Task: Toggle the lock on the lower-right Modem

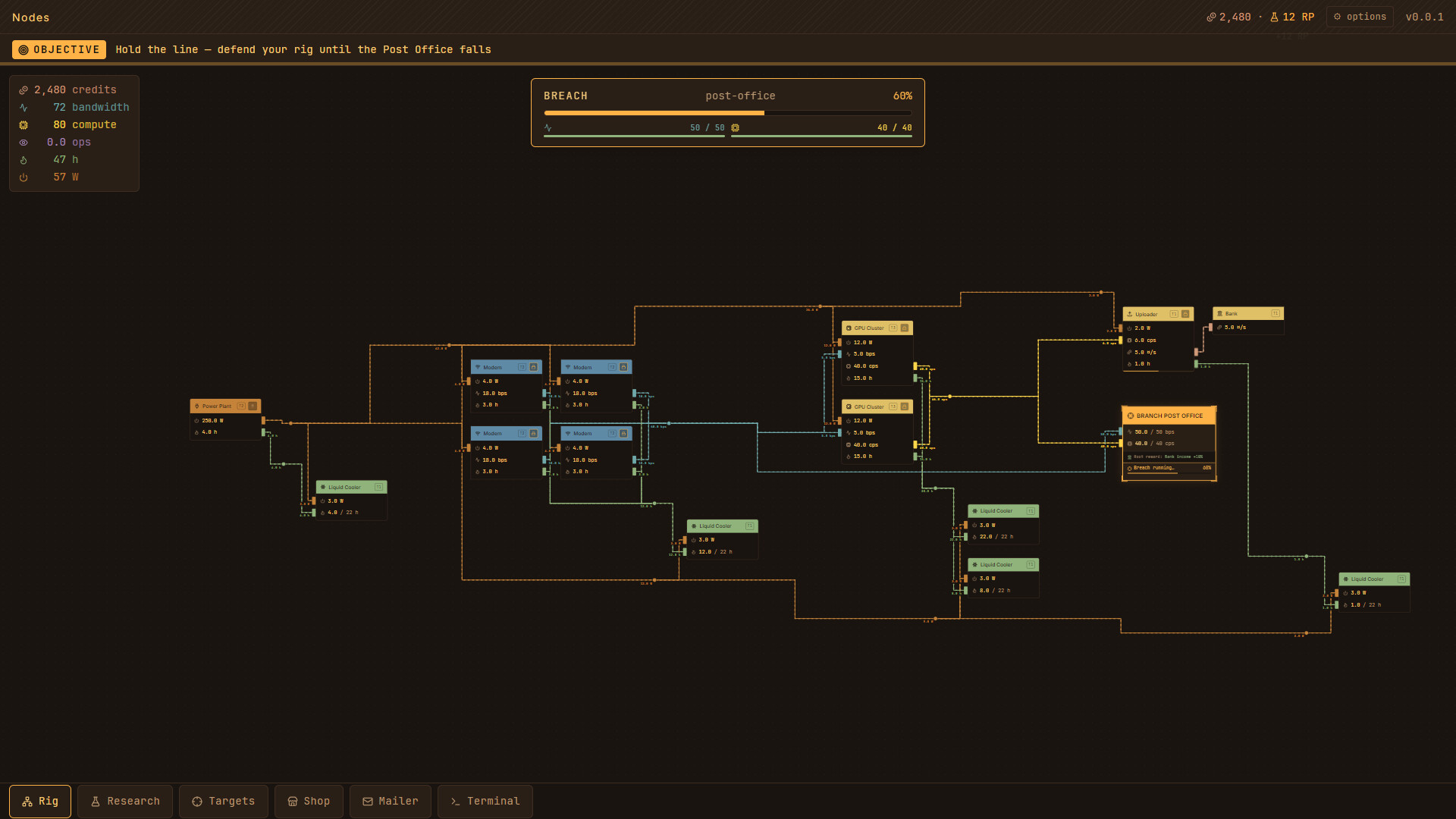Action: click(623, 434)
